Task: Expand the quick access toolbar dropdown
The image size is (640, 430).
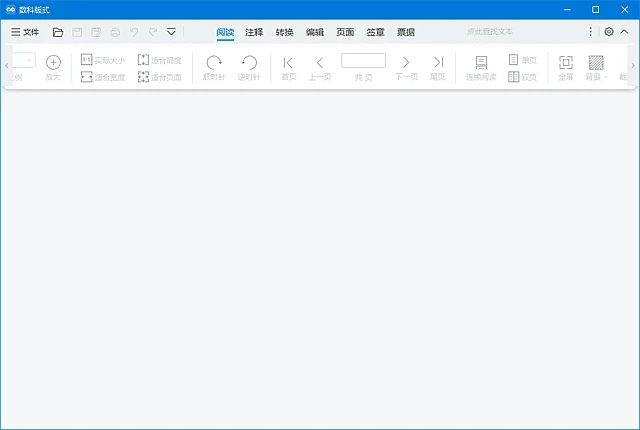Action: tap(171, 32)
